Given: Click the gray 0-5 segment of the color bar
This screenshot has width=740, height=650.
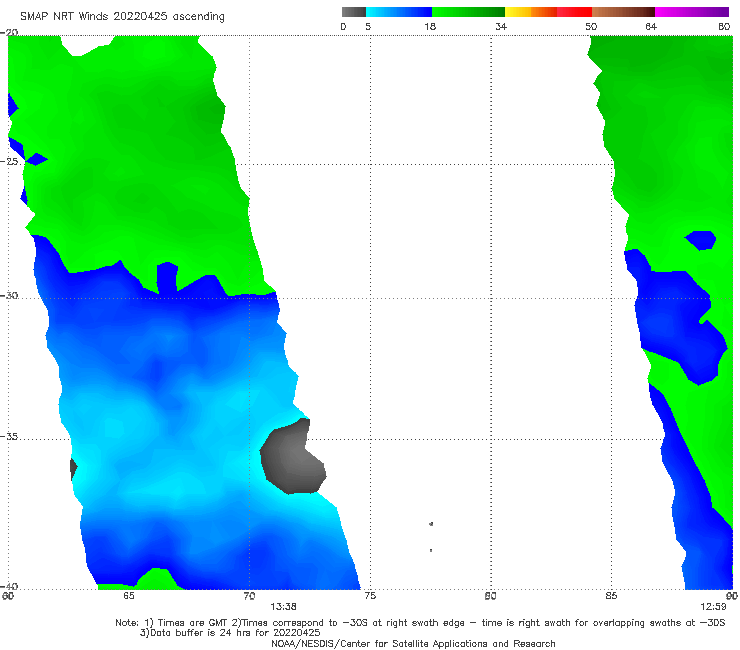Looking at the screenshot, I should tap(354, 12).
